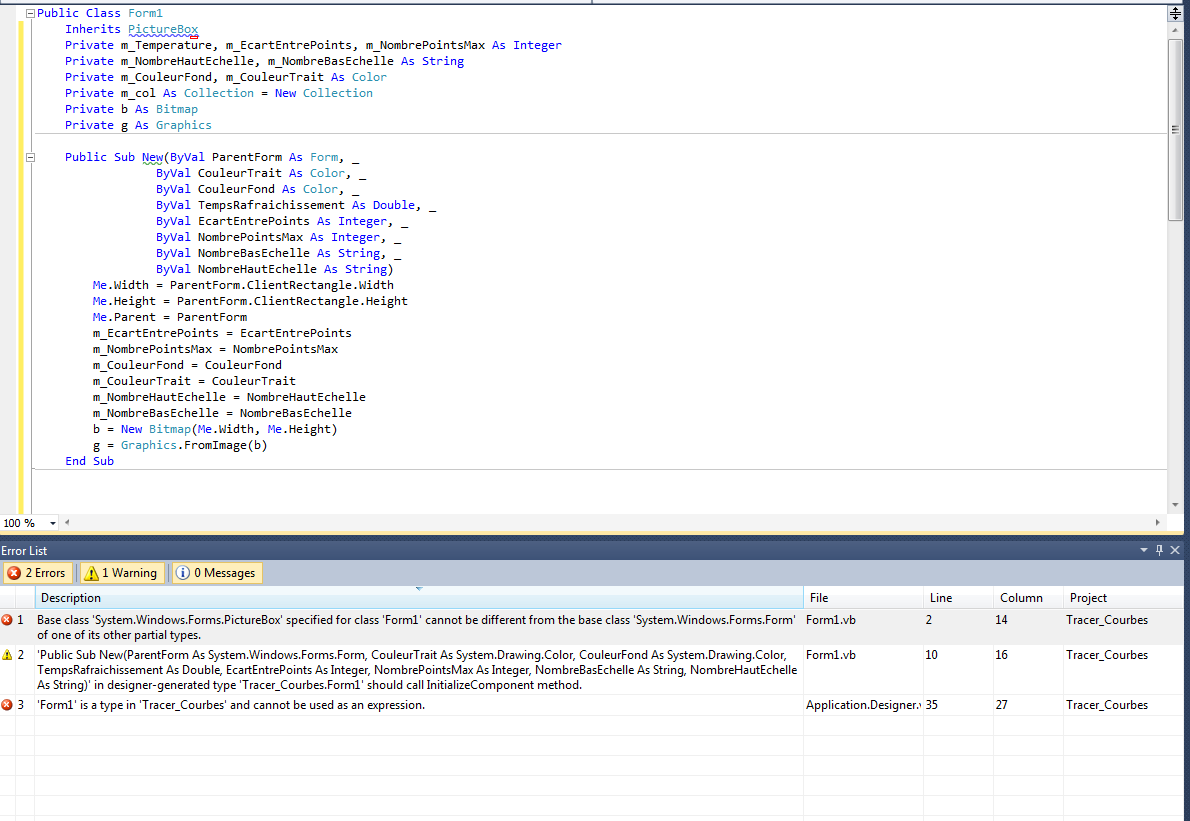Collapse the Public Class Form1 outline block
The height and width of the screenshot is (821, 1190).
30,13
